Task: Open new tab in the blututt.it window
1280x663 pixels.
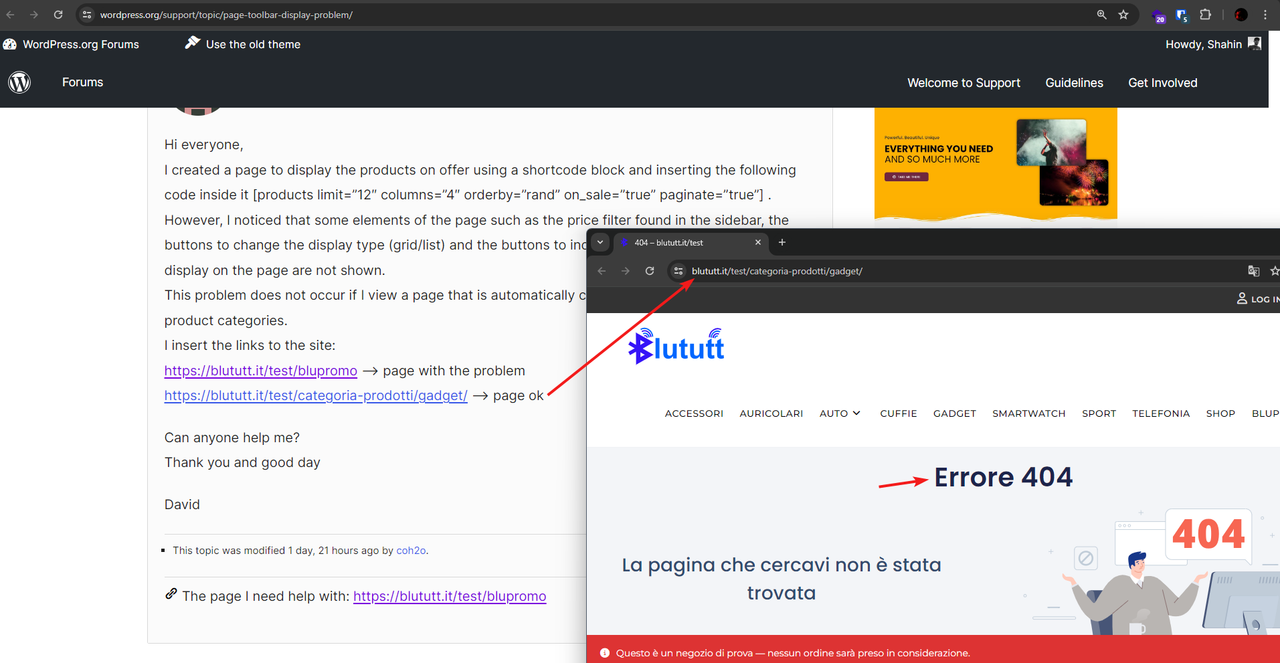Action: click(x=782, y=242)
